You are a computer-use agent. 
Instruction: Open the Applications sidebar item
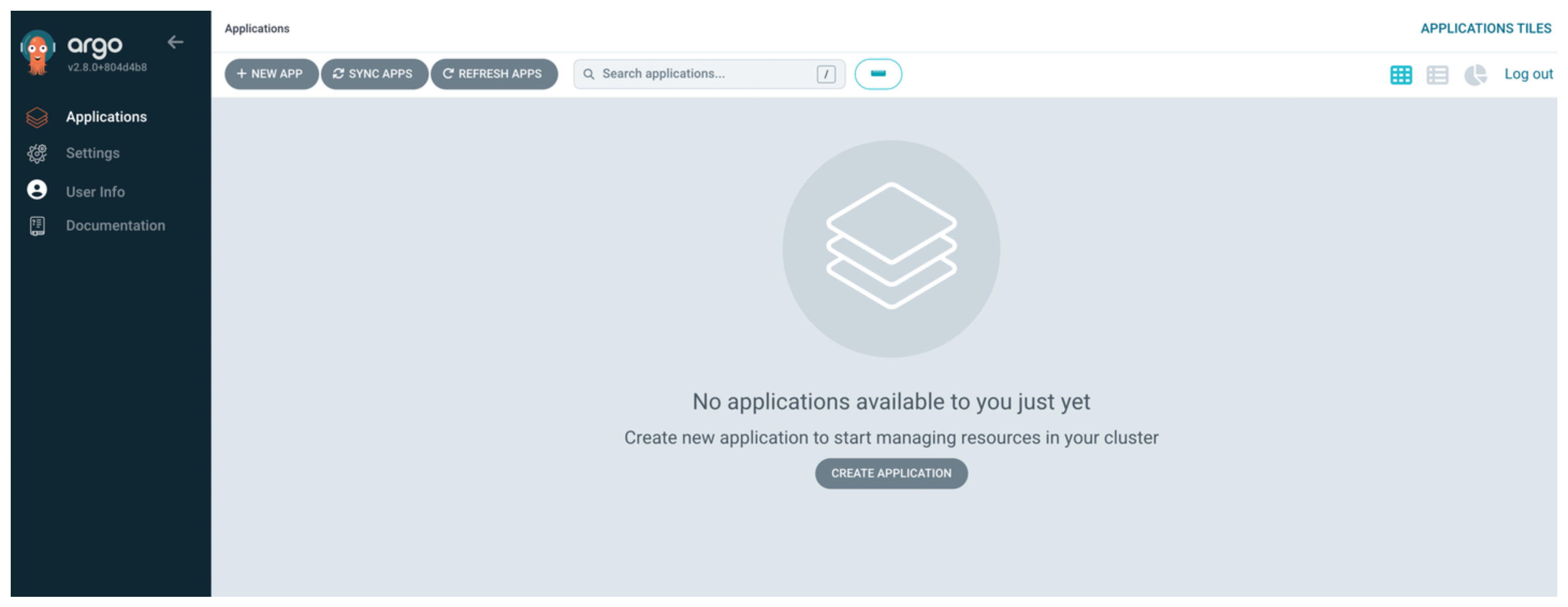point(106,117)
